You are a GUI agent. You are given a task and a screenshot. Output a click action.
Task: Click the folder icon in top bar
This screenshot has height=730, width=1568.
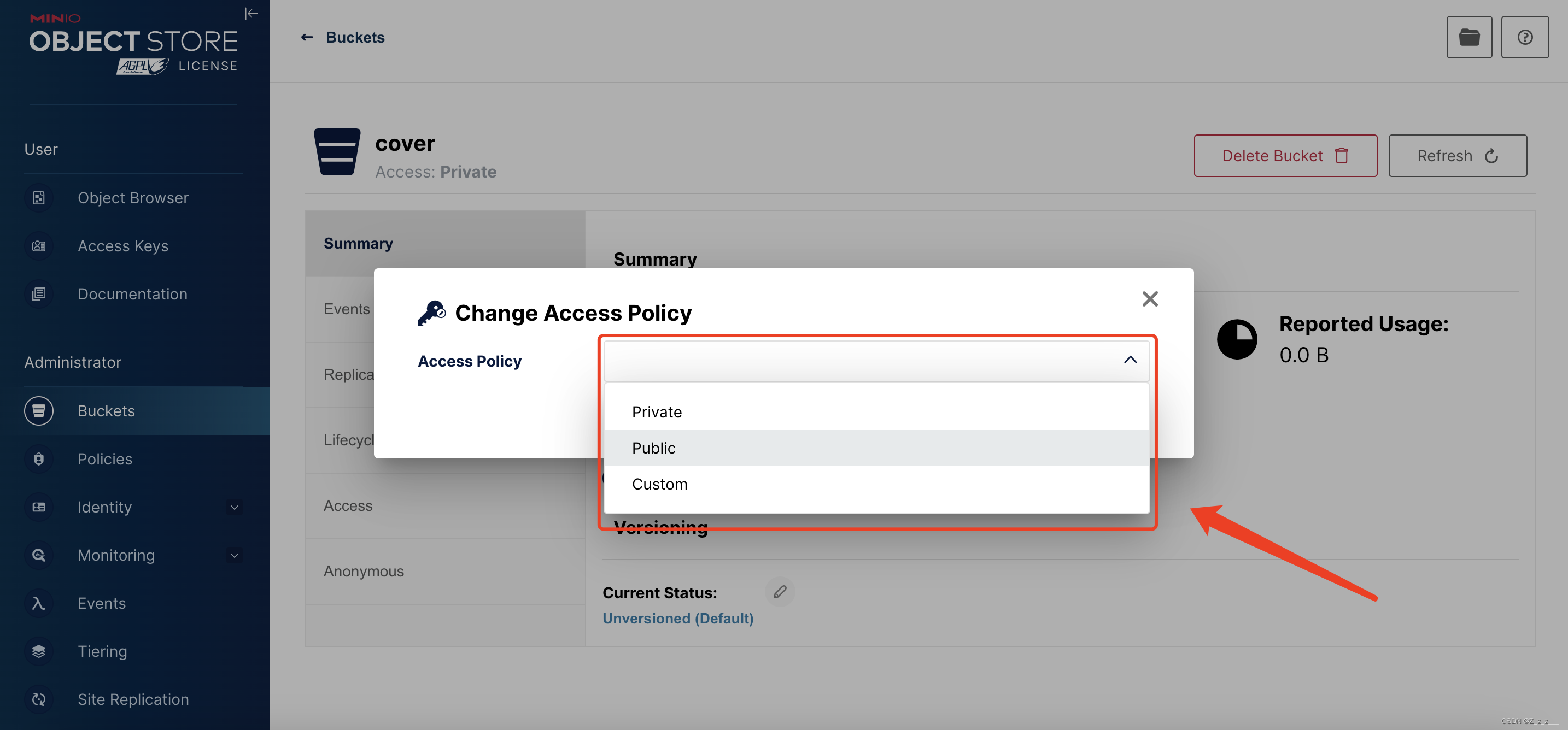click(x=1469, y=37)
